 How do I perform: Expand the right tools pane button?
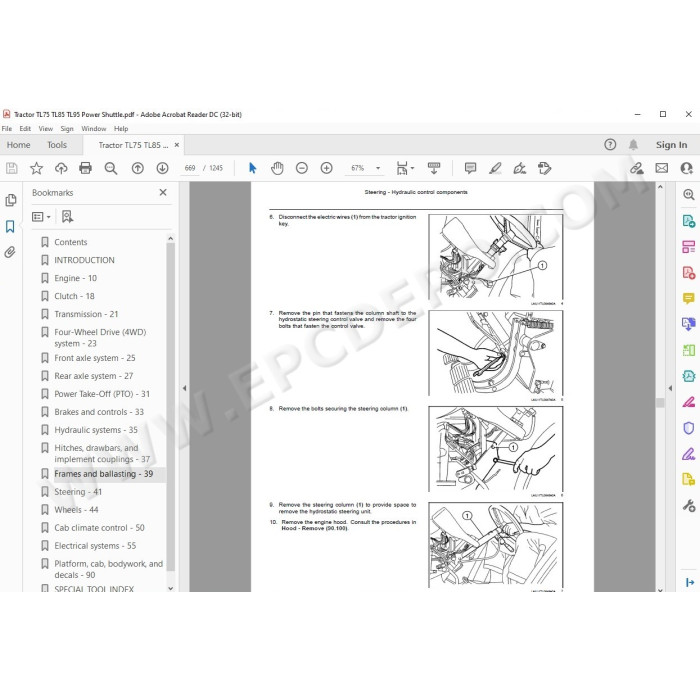pyautogui.click(x=689, y=582)
